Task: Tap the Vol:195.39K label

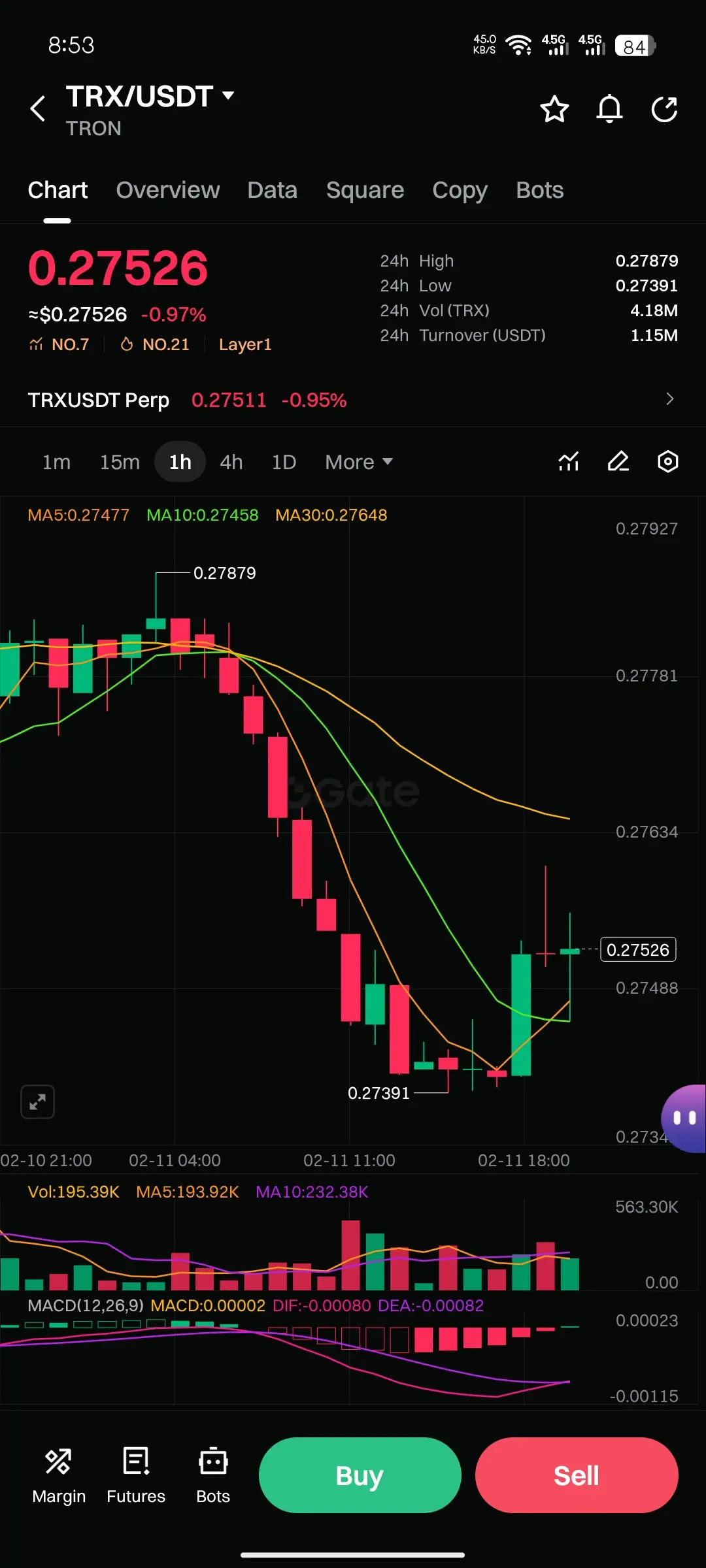Action: tap(74, 1192)
